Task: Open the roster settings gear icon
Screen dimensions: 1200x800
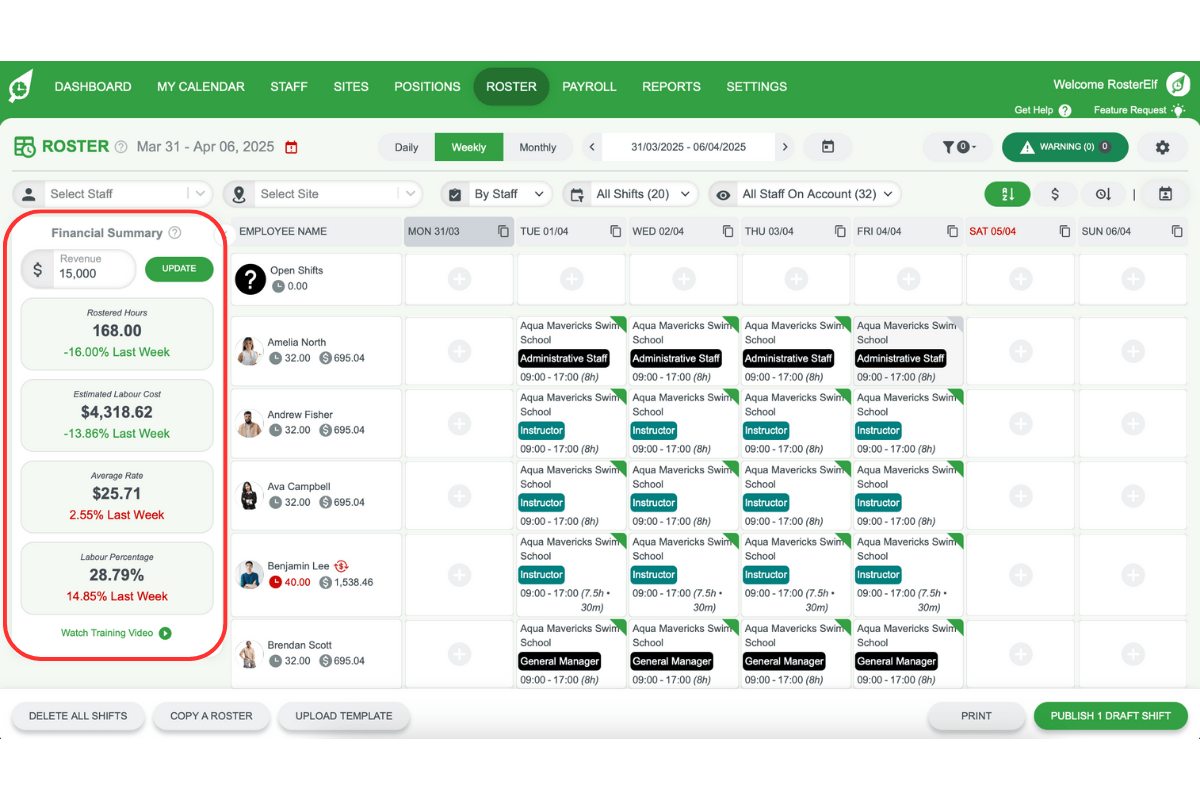Action: (x=1162, y=147)
